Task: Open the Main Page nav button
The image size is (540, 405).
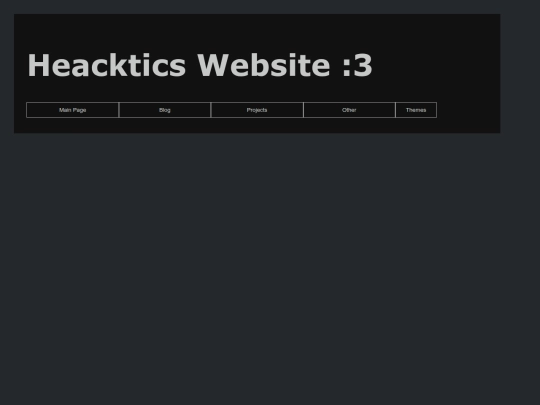Action: 72,110
